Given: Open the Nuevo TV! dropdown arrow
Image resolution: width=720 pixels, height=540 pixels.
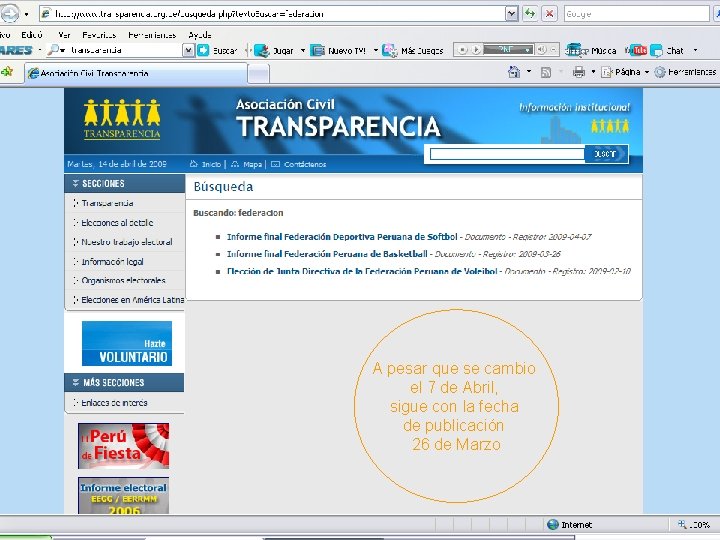Looking at the screenshot, I should click(376, 51).
